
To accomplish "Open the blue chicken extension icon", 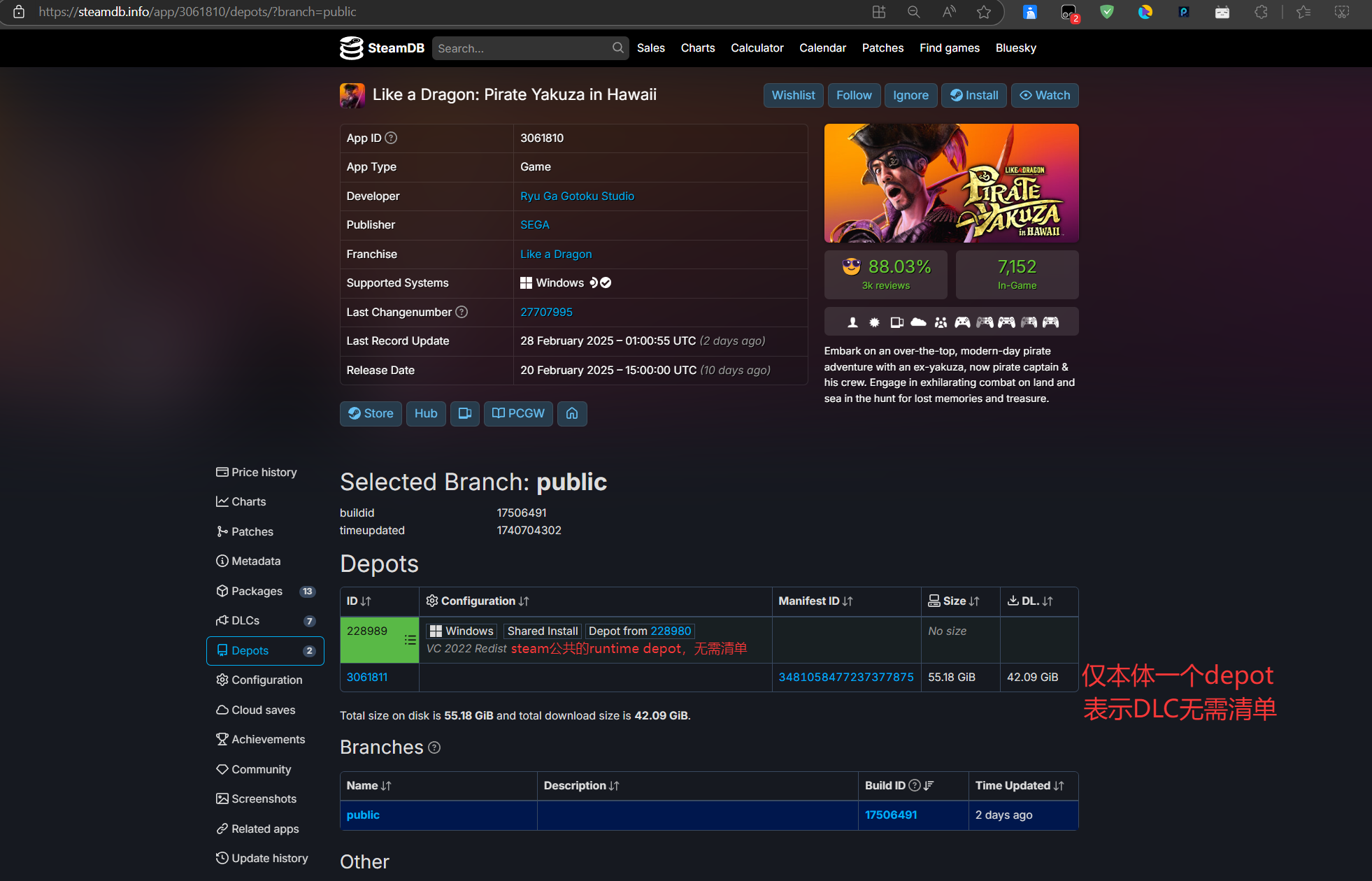I will [x=1030, y=12].
